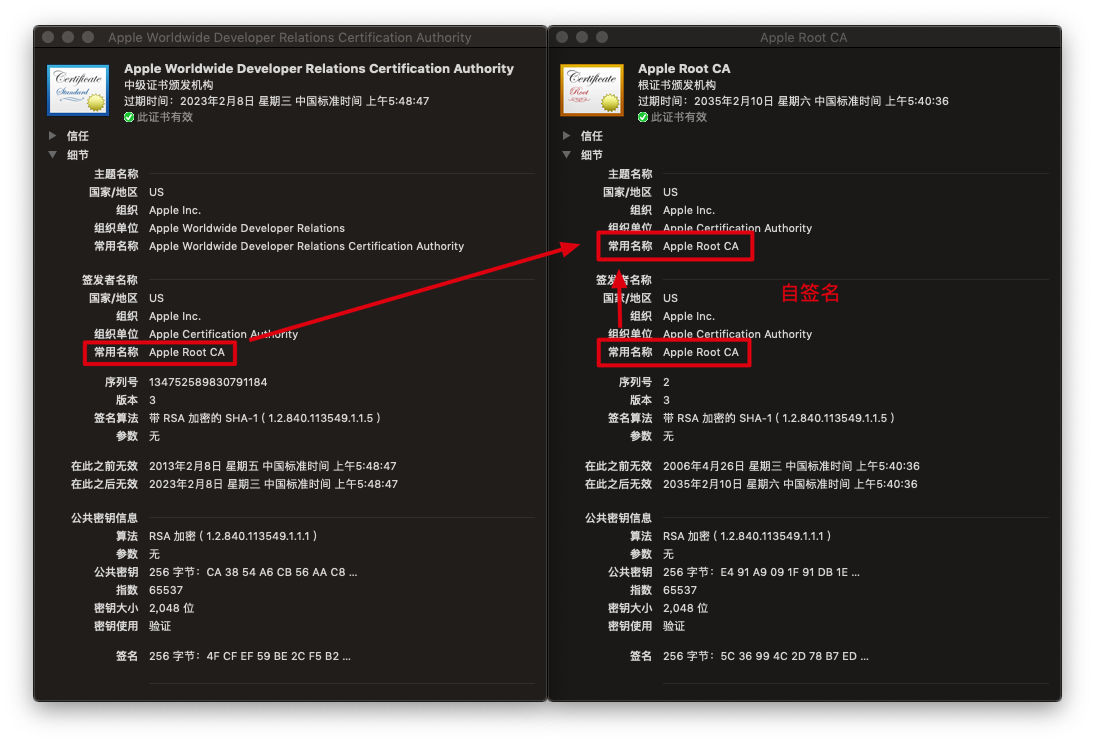Select WWDR common name value under 主题名称
The image size is (1095, 743).
click(307, 247)
